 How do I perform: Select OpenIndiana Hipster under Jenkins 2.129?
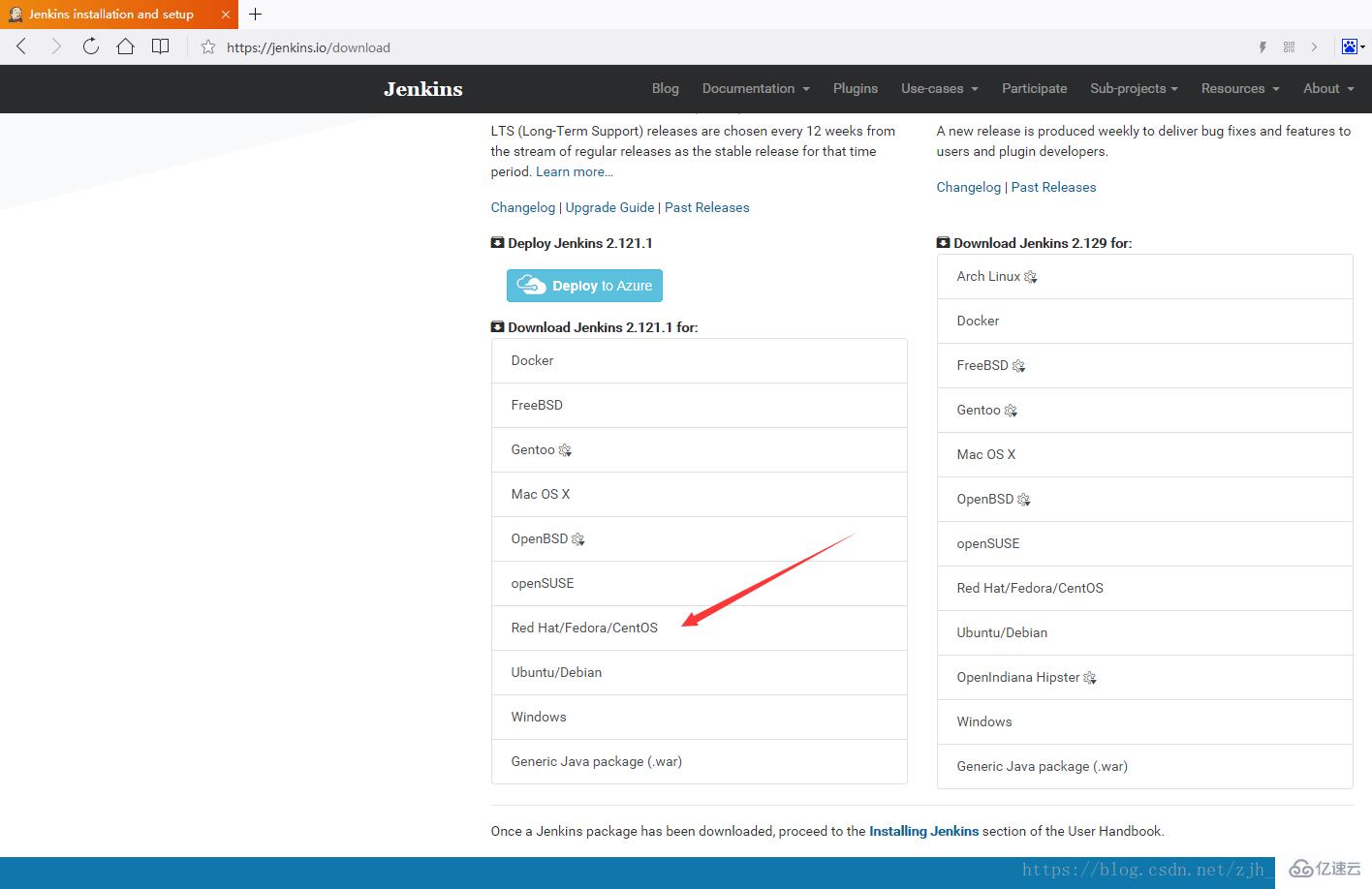point(1145,677)
